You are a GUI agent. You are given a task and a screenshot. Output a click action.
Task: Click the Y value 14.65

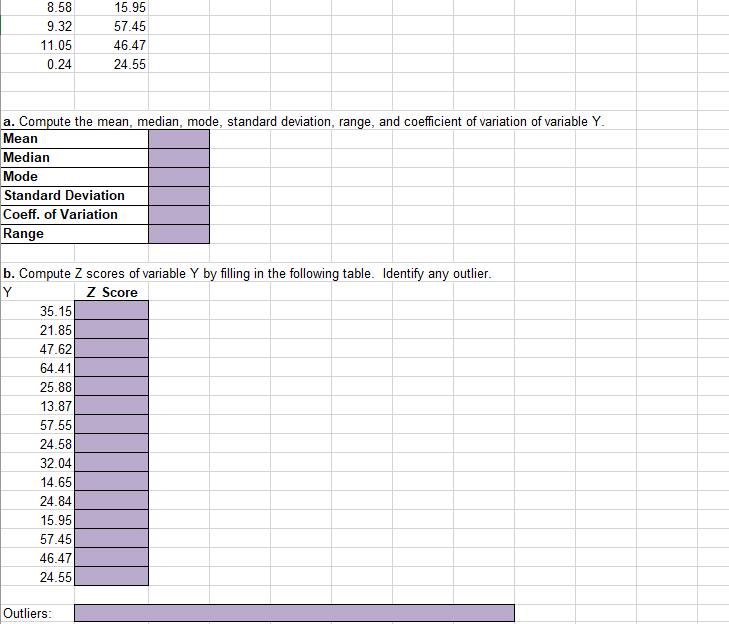click(56, 483)
